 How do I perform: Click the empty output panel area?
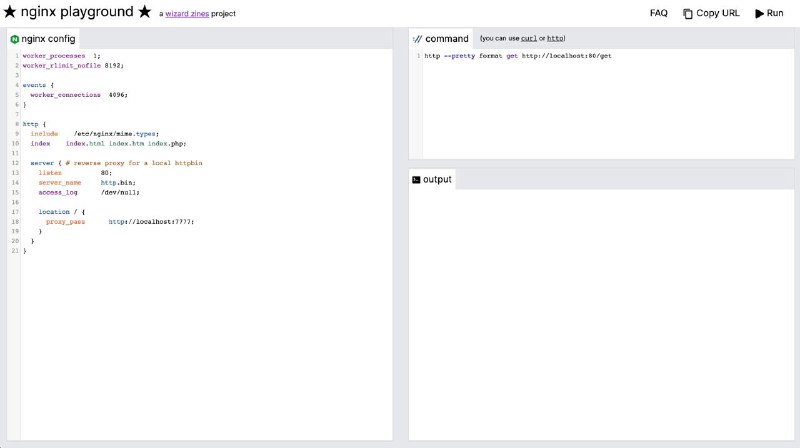point(601,314)
